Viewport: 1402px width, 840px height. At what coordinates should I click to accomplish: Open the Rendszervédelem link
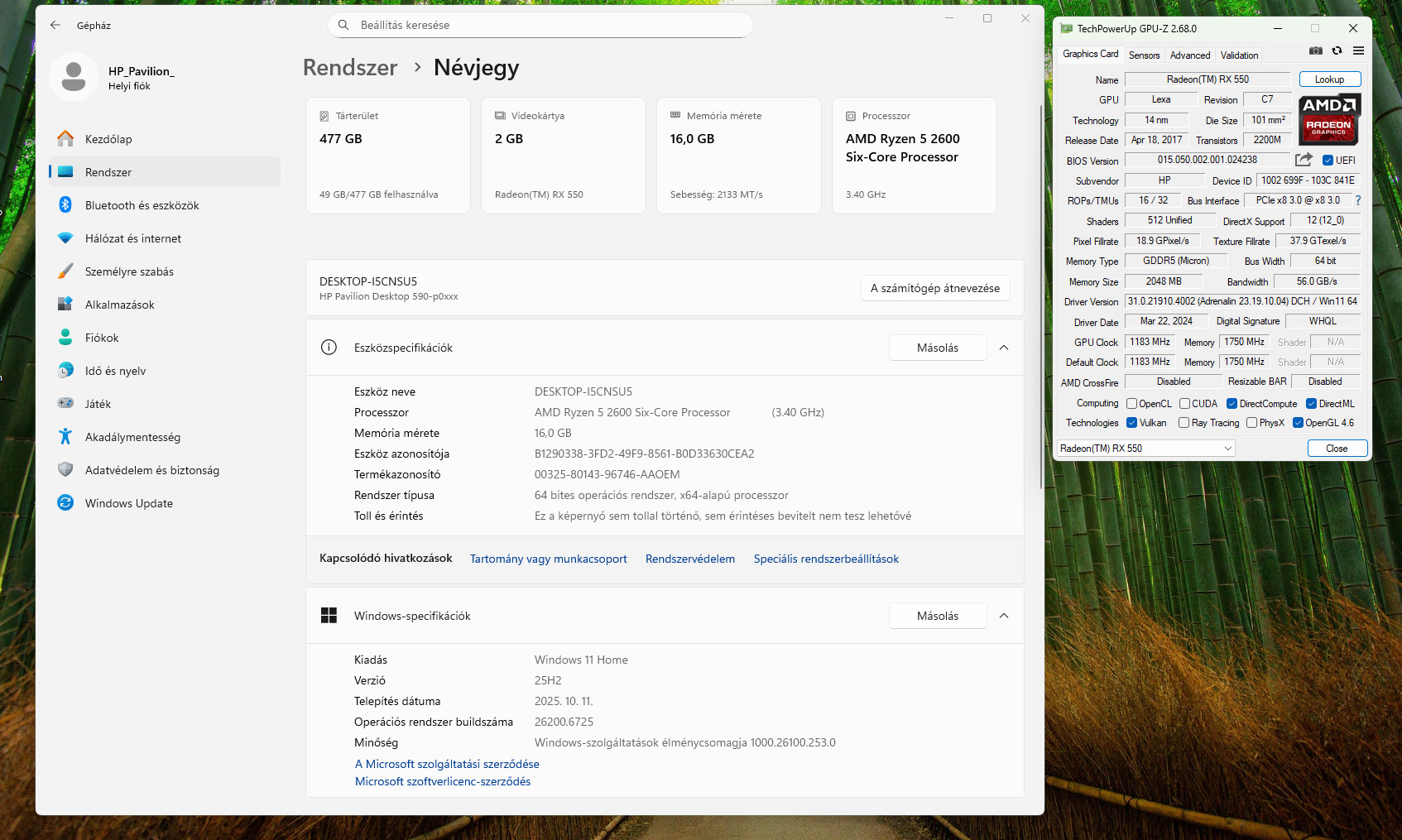[x=690, y=559]
